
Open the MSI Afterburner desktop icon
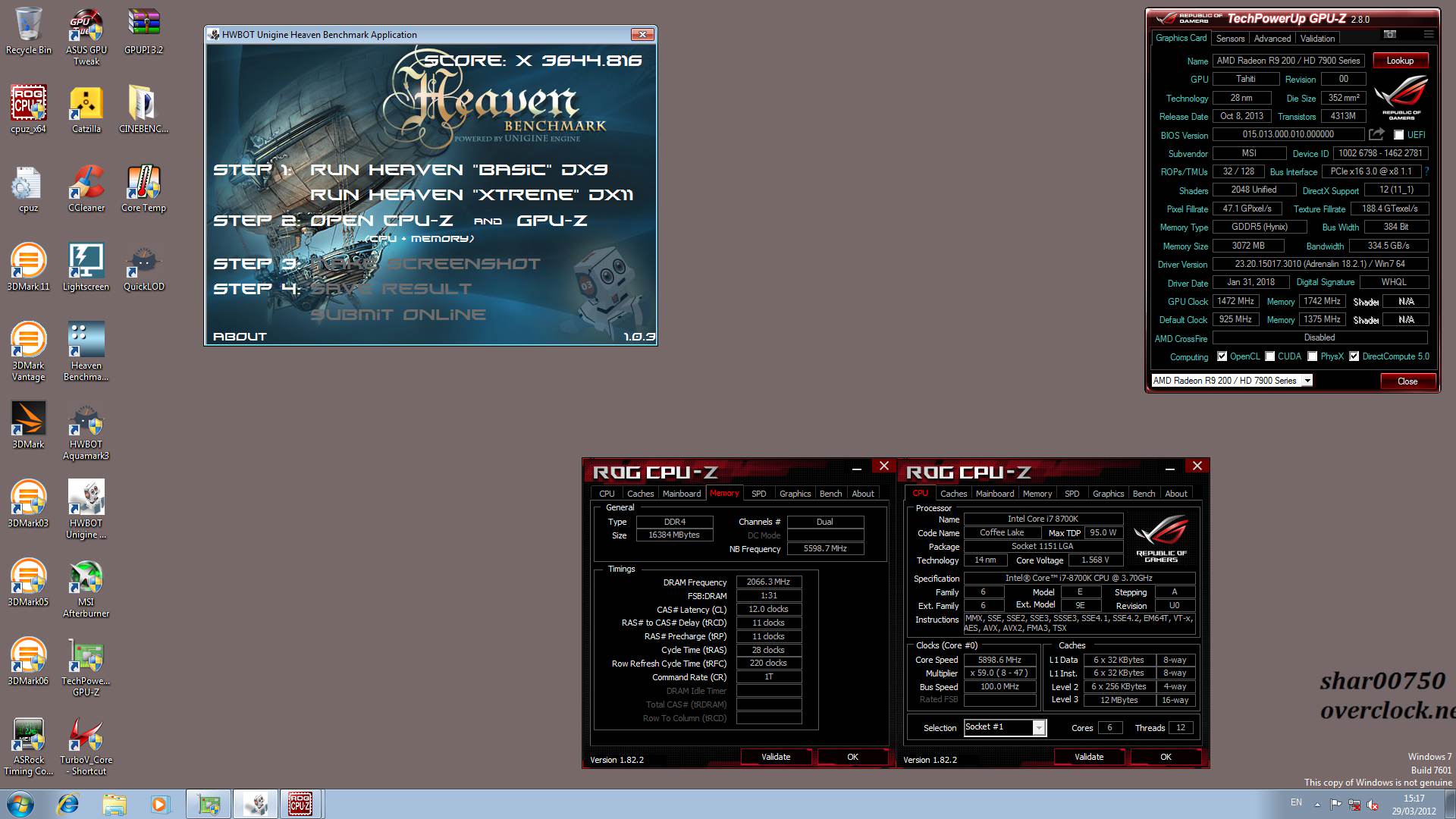coord(86,588)
